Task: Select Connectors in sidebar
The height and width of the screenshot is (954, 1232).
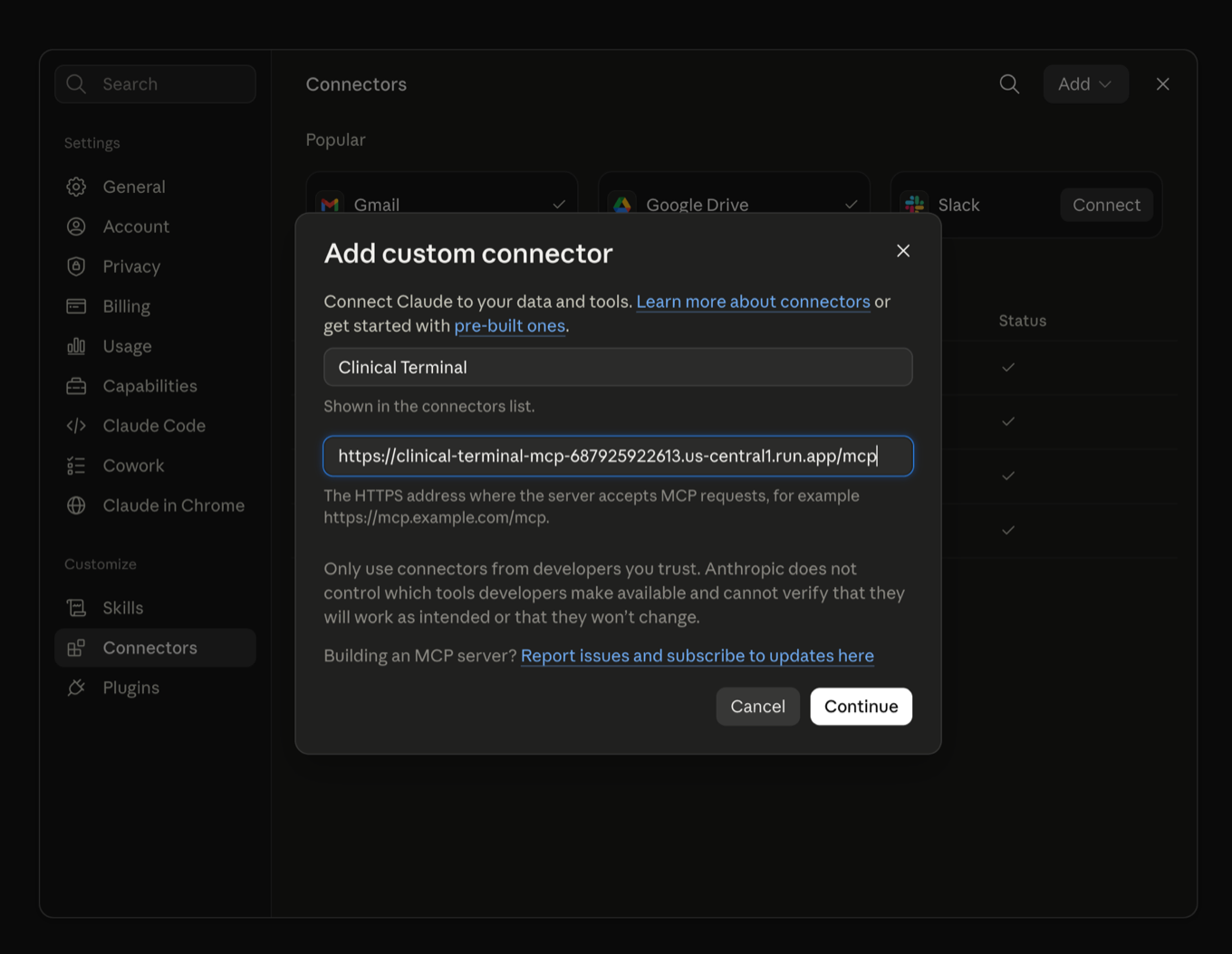Action: click(x=156, y=648)
